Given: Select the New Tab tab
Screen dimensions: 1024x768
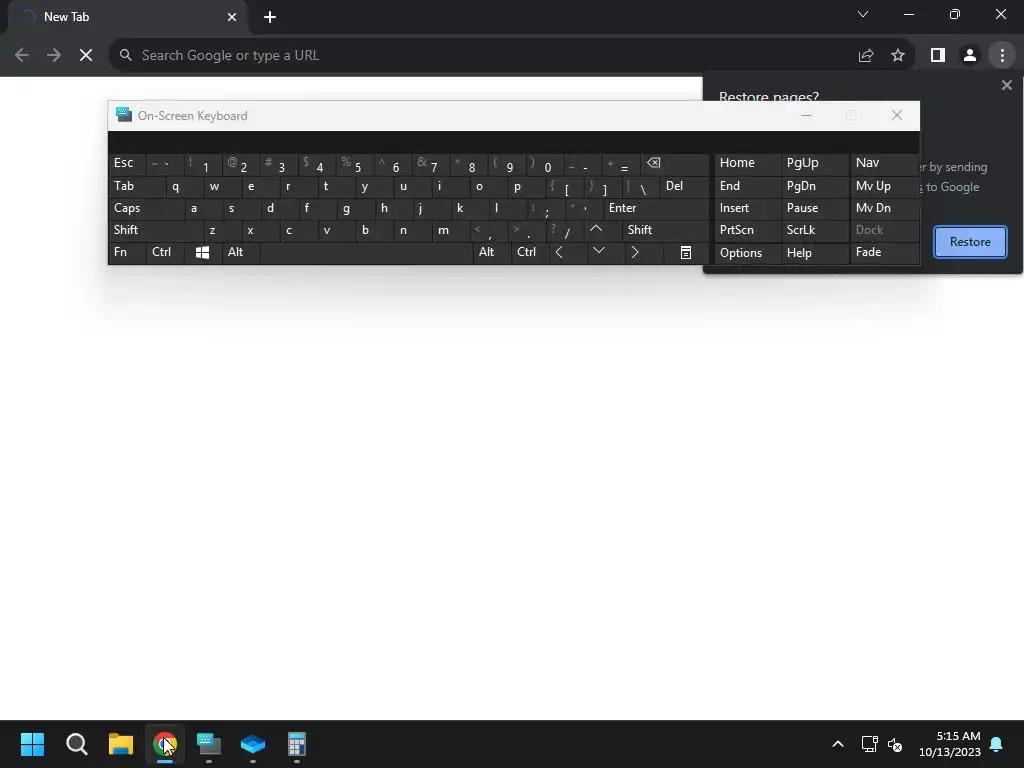Looking at the screenshot, I should pyautogui.click(x=127, y=17).
